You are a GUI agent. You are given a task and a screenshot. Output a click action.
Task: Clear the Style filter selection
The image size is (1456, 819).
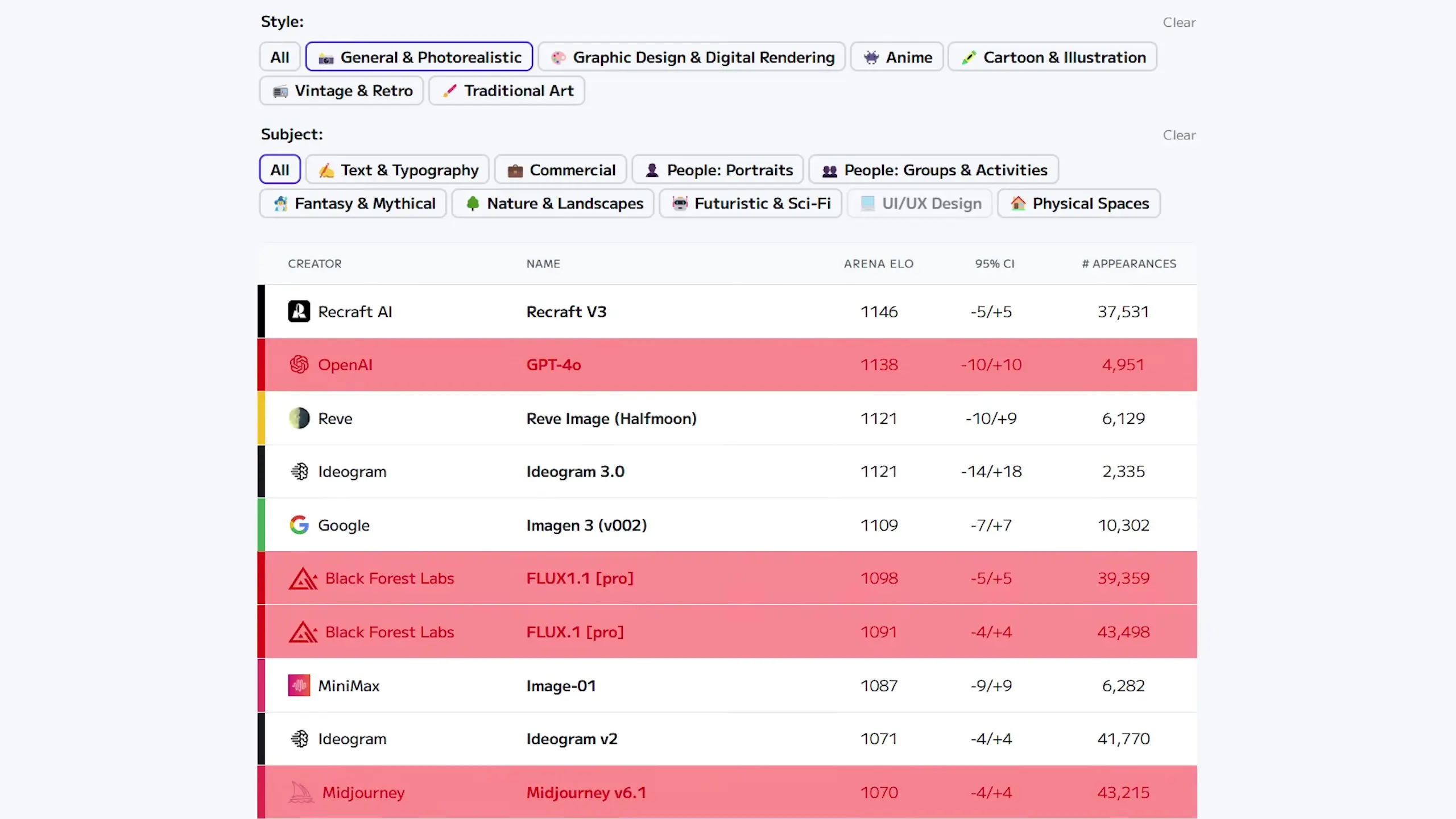(x=1179, y=22)
